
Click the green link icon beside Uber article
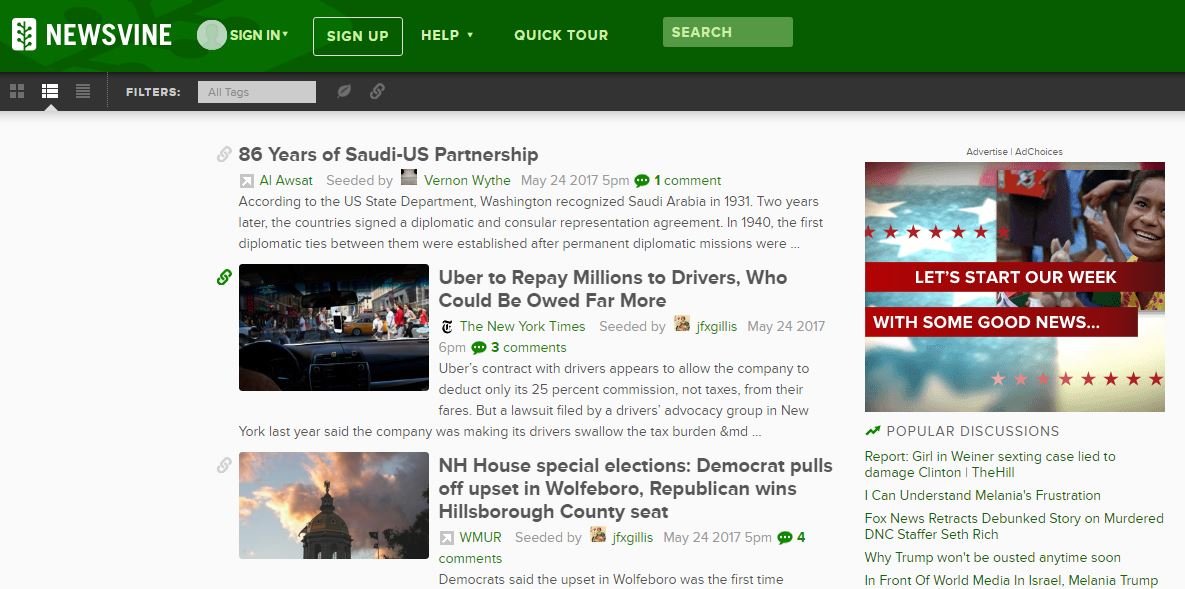(224, 277)
